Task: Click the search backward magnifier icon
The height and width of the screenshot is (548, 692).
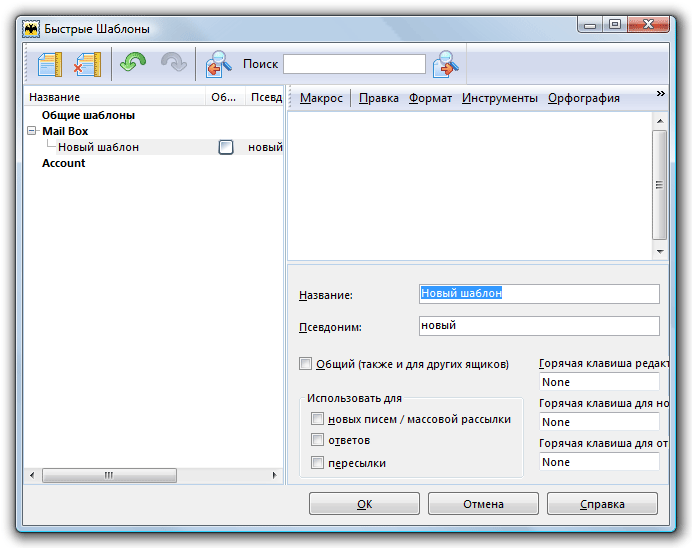Action: (x=218, y=64)
